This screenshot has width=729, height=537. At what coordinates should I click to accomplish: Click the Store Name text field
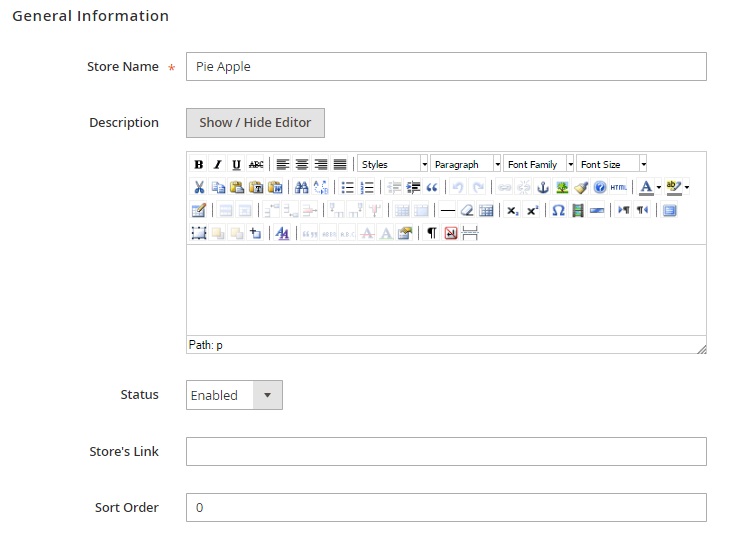[446, 67]
